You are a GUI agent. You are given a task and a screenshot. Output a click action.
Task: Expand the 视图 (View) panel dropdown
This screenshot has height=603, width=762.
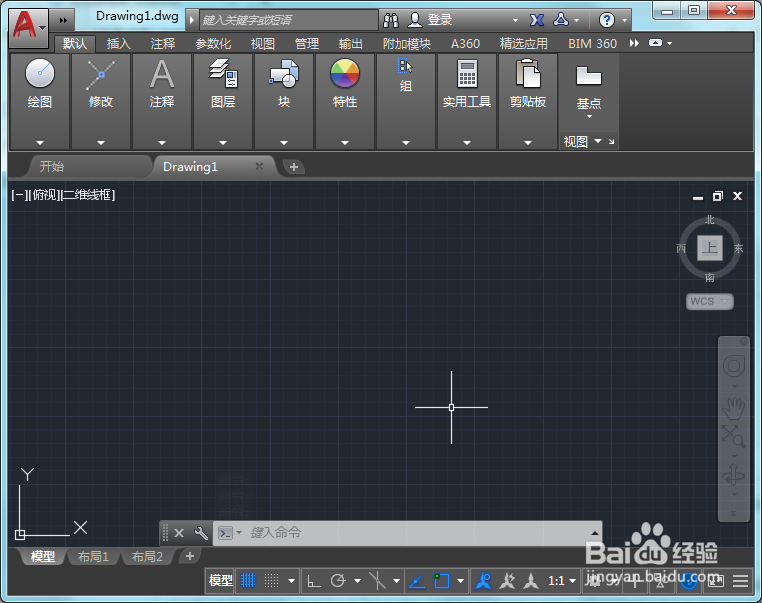coord(598,141)
